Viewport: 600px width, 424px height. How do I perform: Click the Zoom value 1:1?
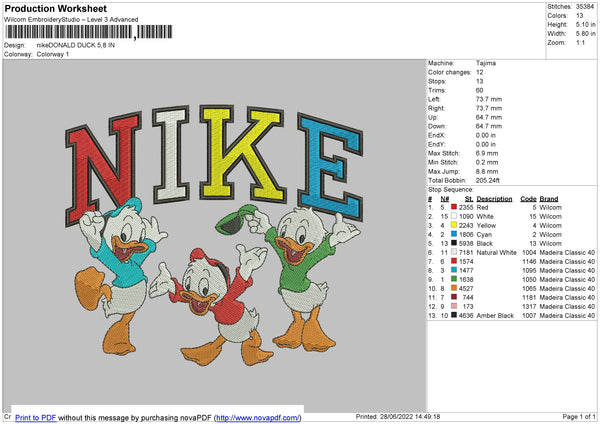pos(580,42)
